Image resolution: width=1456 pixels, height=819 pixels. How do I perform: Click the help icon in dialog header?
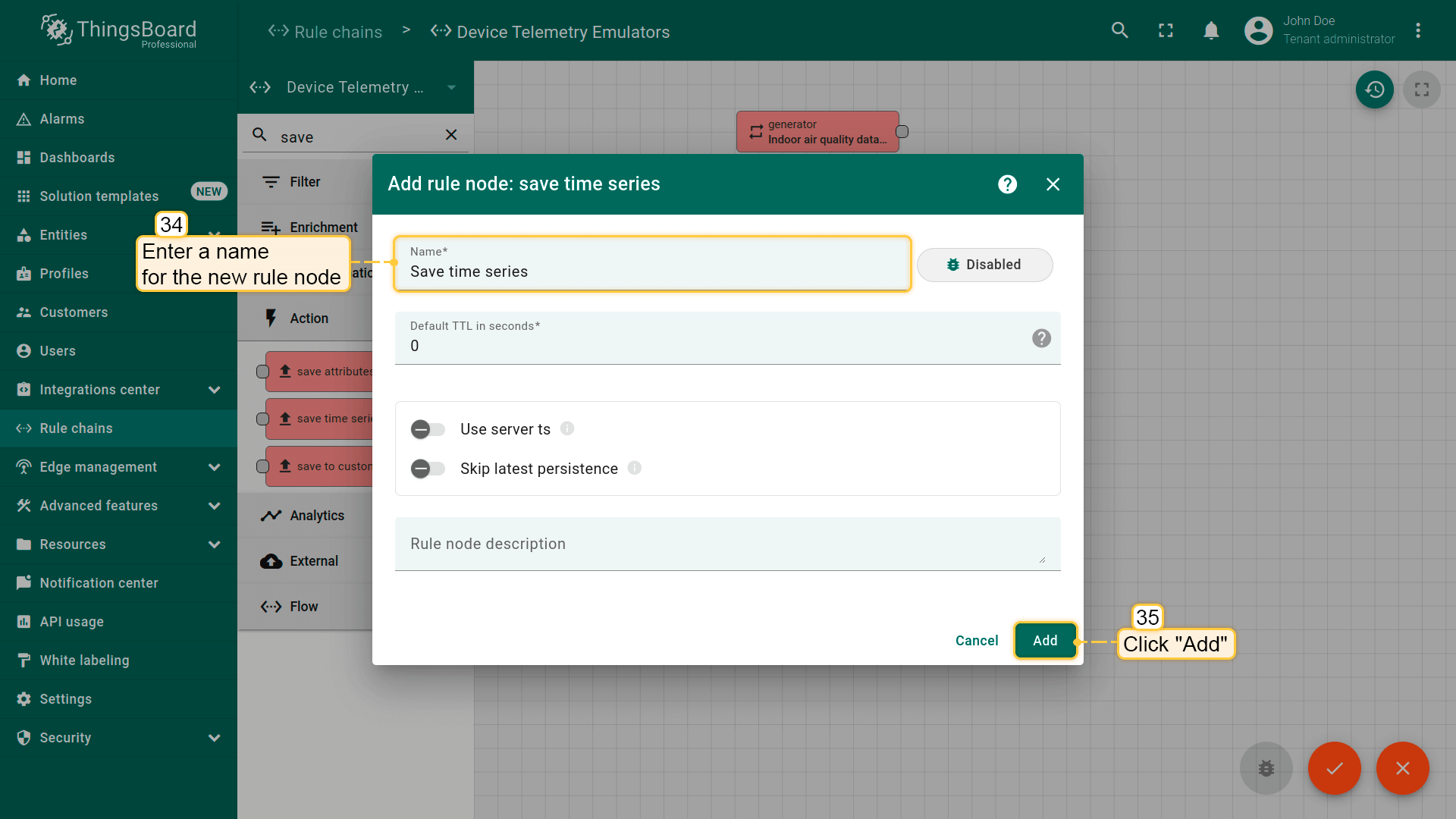(1007, 184)
